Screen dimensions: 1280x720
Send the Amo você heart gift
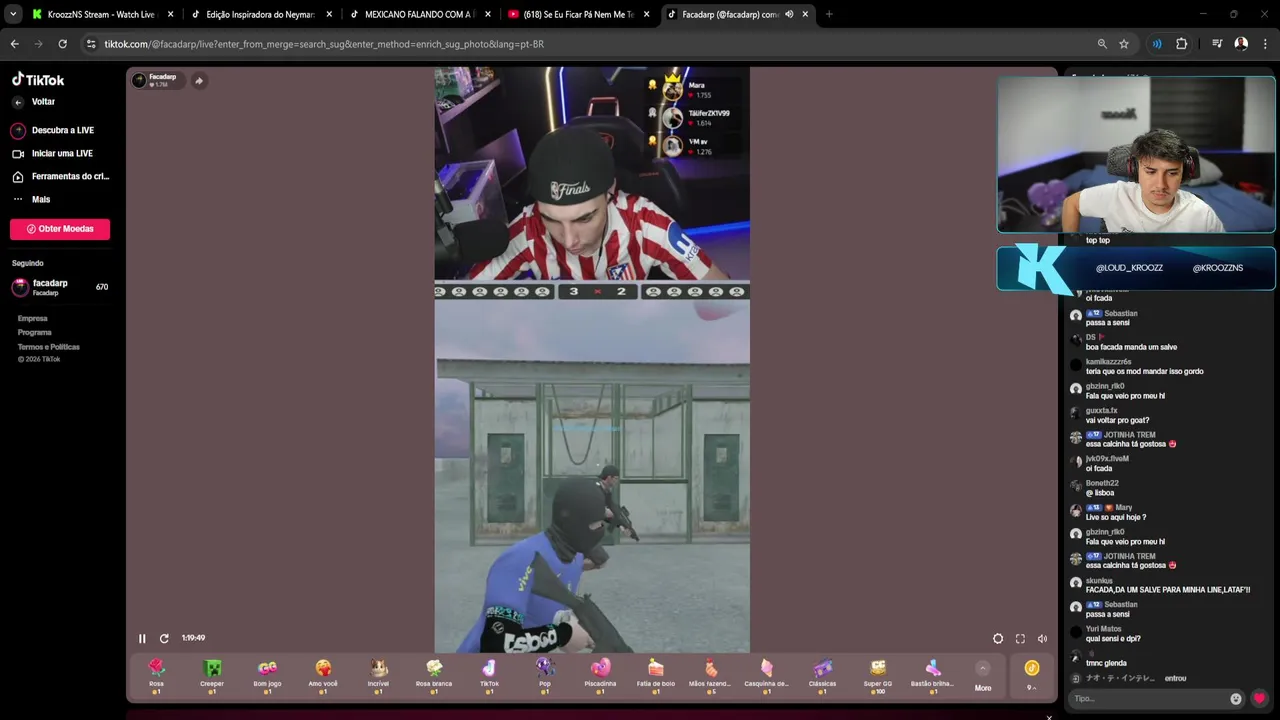(x=323, y=676)
